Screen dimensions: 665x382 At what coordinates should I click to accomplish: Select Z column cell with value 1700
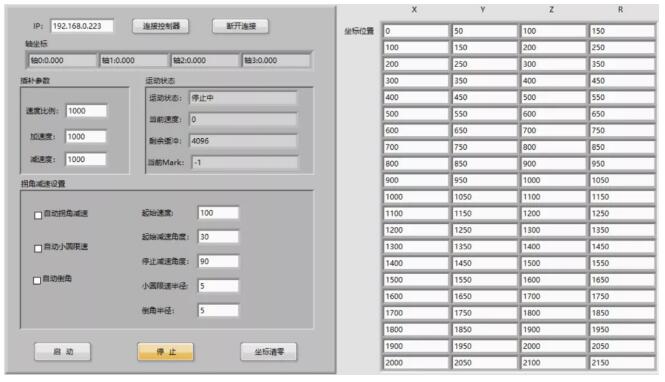click(553, 296)
